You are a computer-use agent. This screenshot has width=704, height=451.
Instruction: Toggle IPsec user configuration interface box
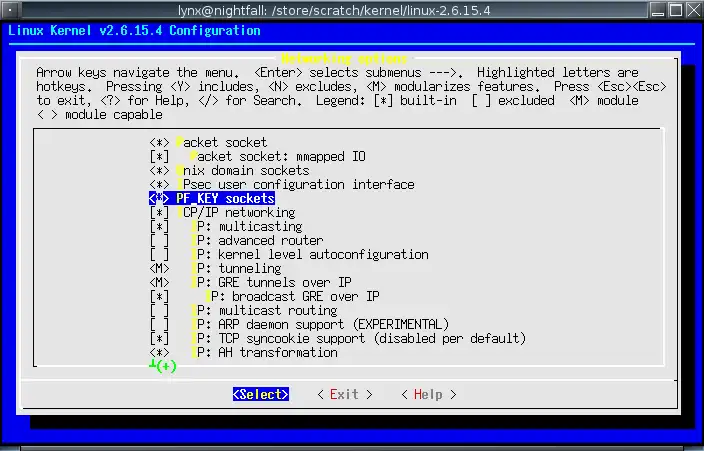[x=159, y=185]
